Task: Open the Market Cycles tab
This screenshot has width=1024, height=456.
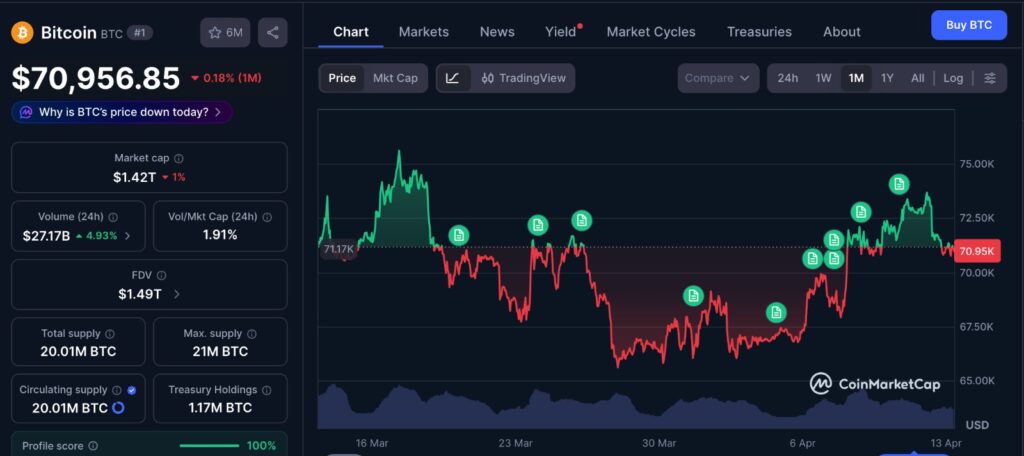Action: [651, 32]
